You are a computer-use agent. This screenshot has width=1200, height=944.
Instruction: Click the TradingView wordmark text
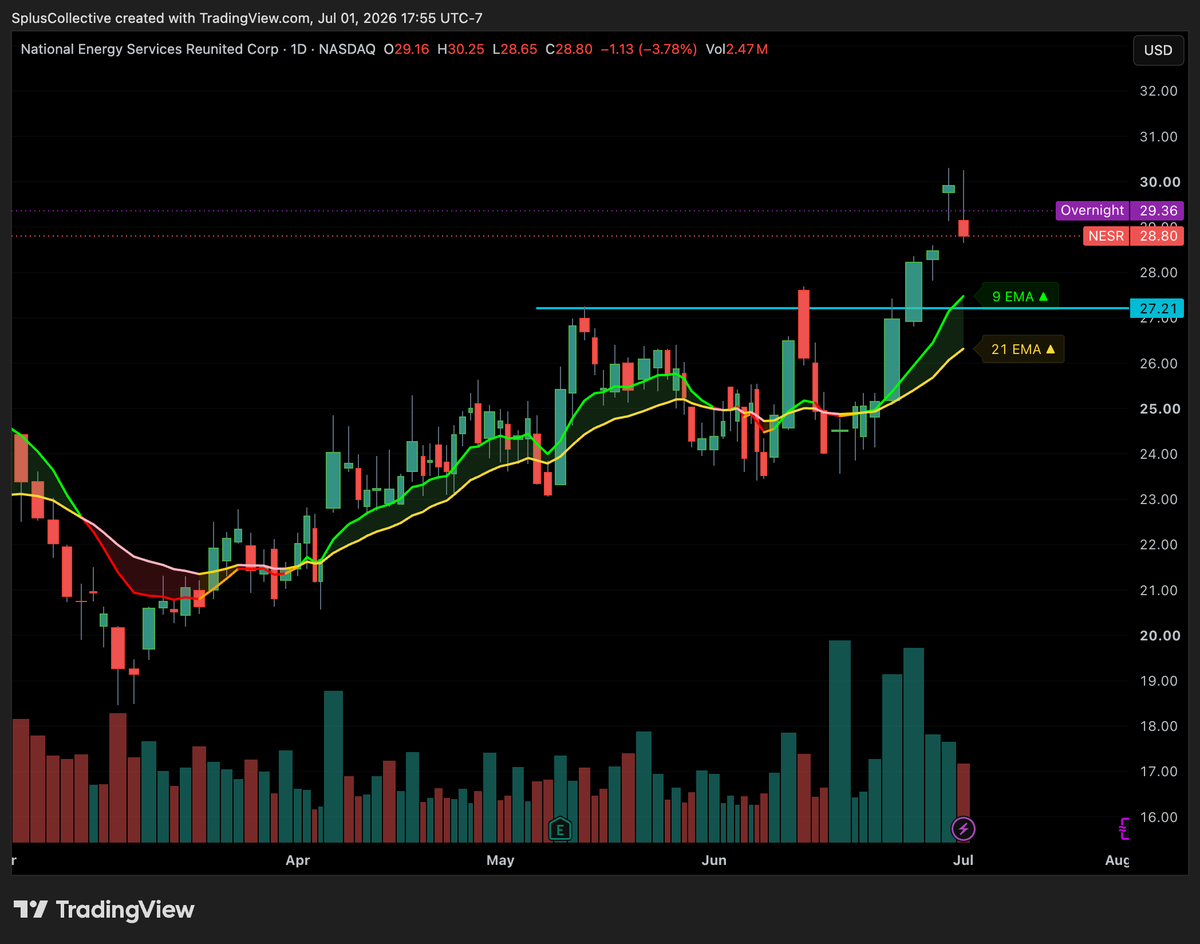pyautogui.click(x=125, y=910)
